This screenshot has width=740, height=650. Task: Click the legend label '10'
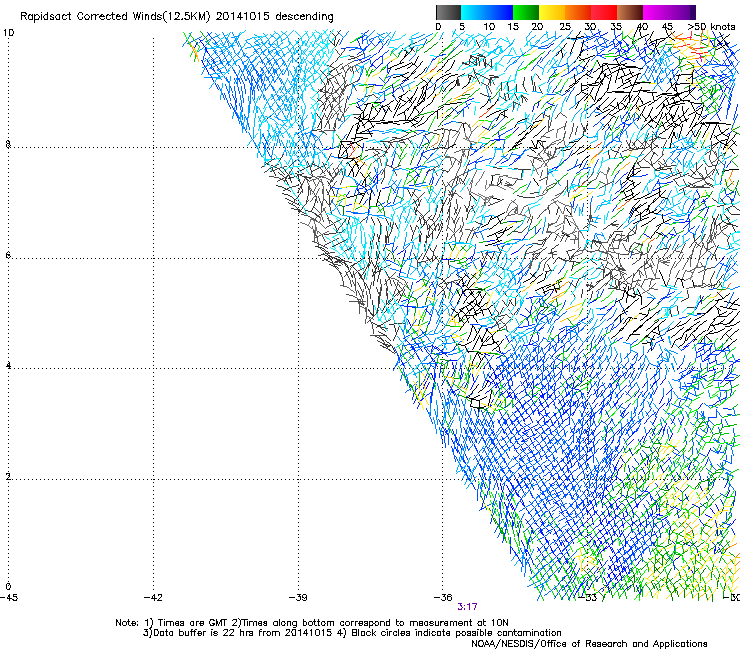point(489,26)
